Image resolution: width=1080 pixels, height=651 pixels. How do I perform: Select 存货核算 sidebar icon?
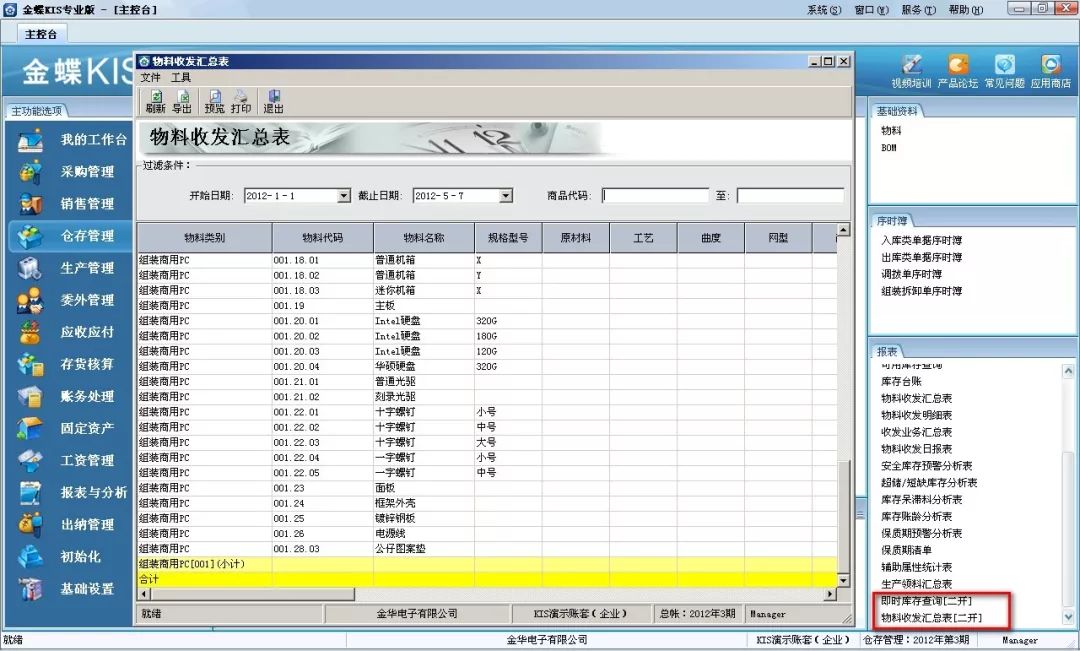tap(30, 364)
